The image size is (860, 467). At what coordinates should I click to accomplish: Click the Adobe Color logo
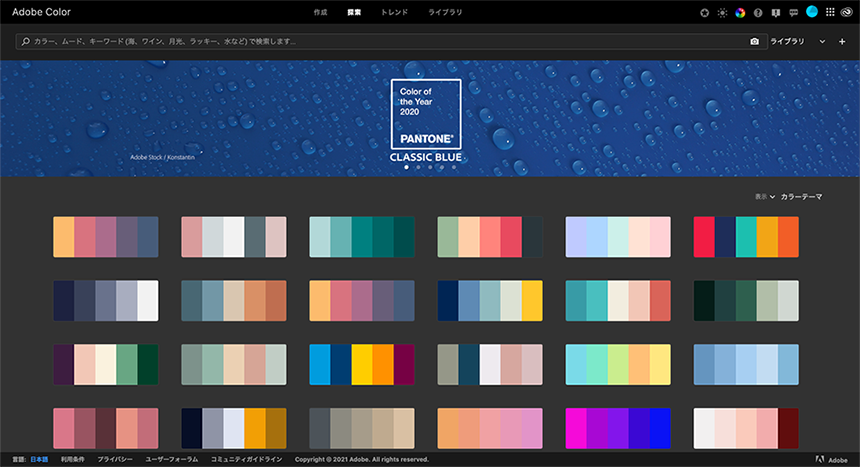pos(41,12)
